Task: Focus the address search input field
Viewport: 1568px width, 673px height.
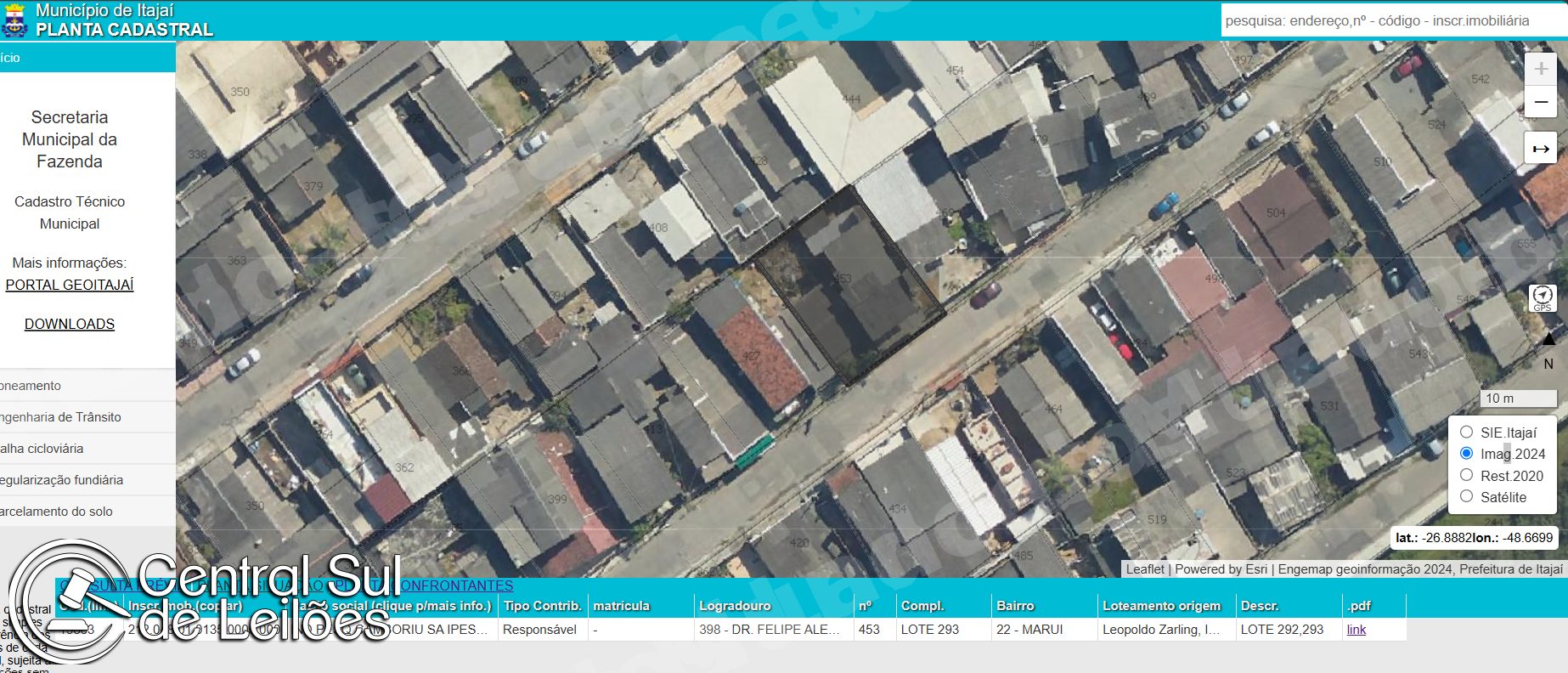Action: pos(1394,20)
